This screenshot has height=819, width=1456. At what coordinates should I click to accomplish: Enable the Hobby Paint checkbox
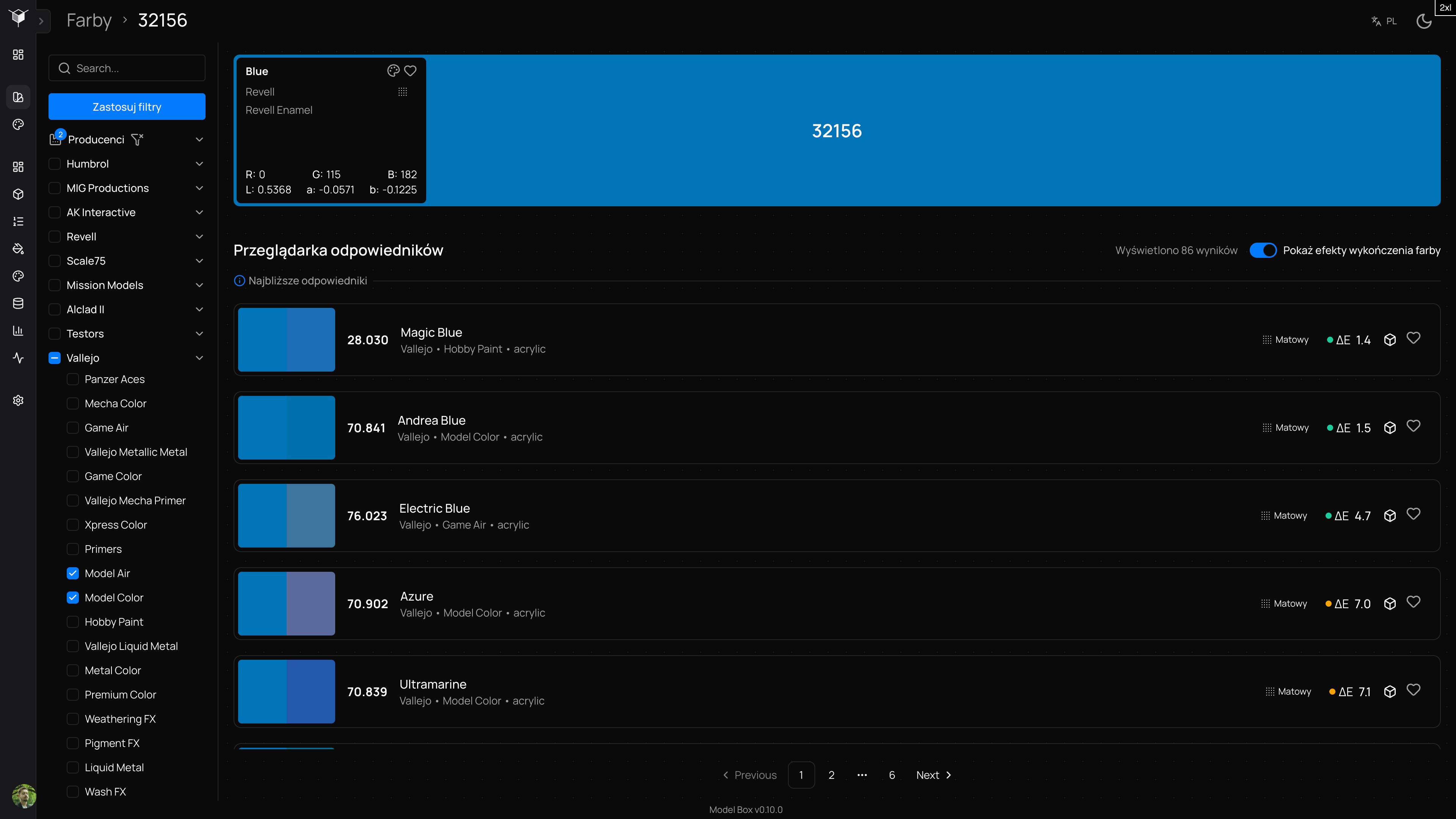tap(73, 622)
